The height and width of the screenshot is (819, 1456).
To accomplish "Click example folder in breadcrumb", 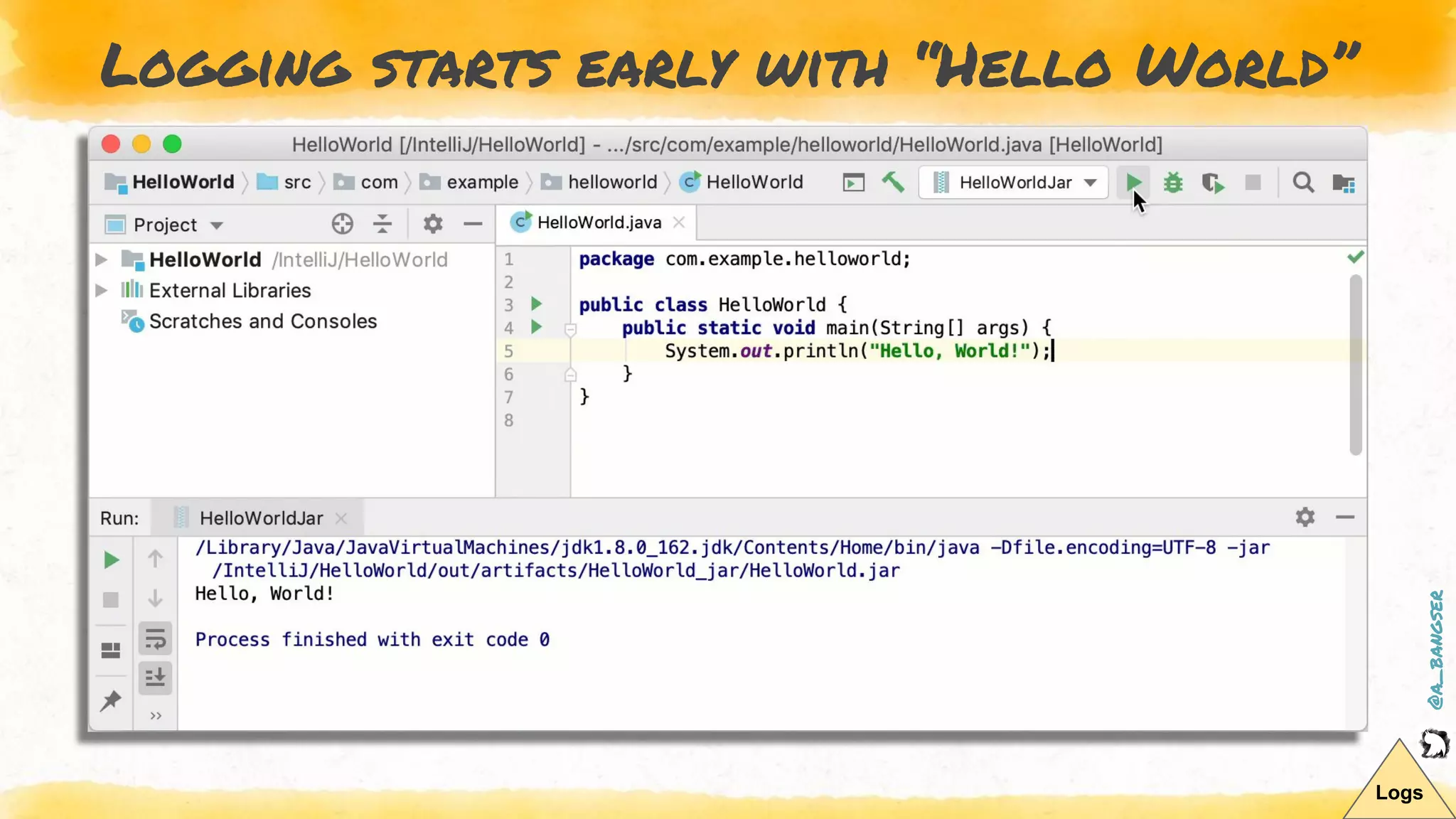I will coord(469,182).
